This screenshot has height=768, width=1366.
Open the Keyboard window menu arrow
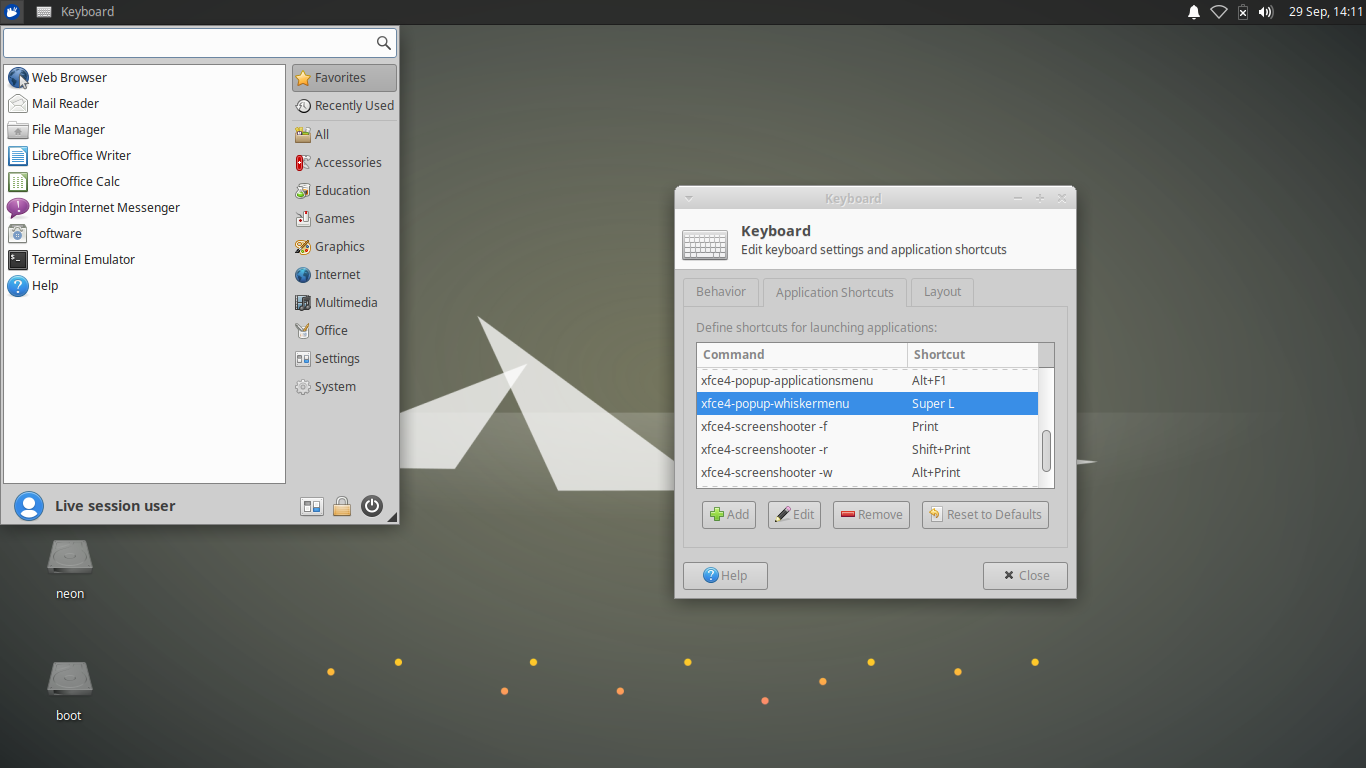pyautogui.click(x=688, y=198)
